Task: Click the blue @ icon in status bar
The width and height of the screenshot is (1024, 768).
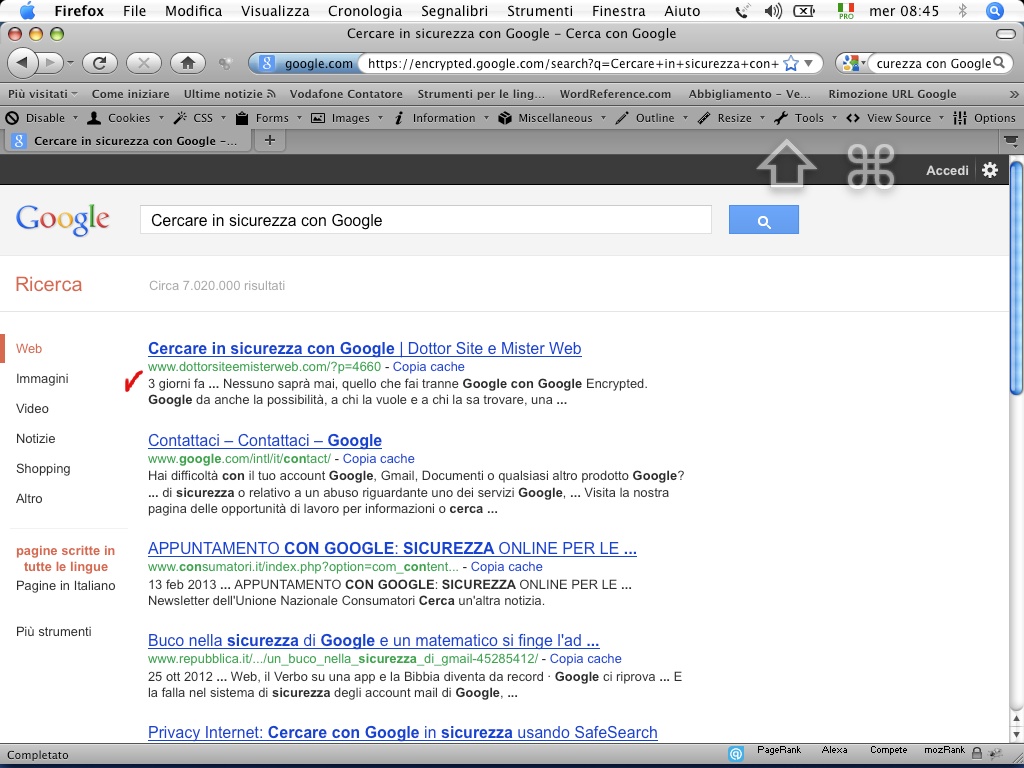Action: (736, 754)
